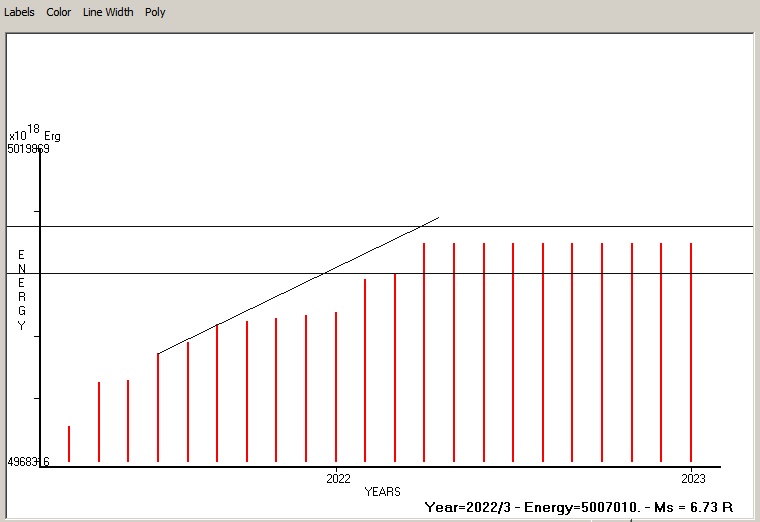Screen dimensions: 760x522
Task: Click the red bar above the 2023 tick
Action: (x=691, y=350)
